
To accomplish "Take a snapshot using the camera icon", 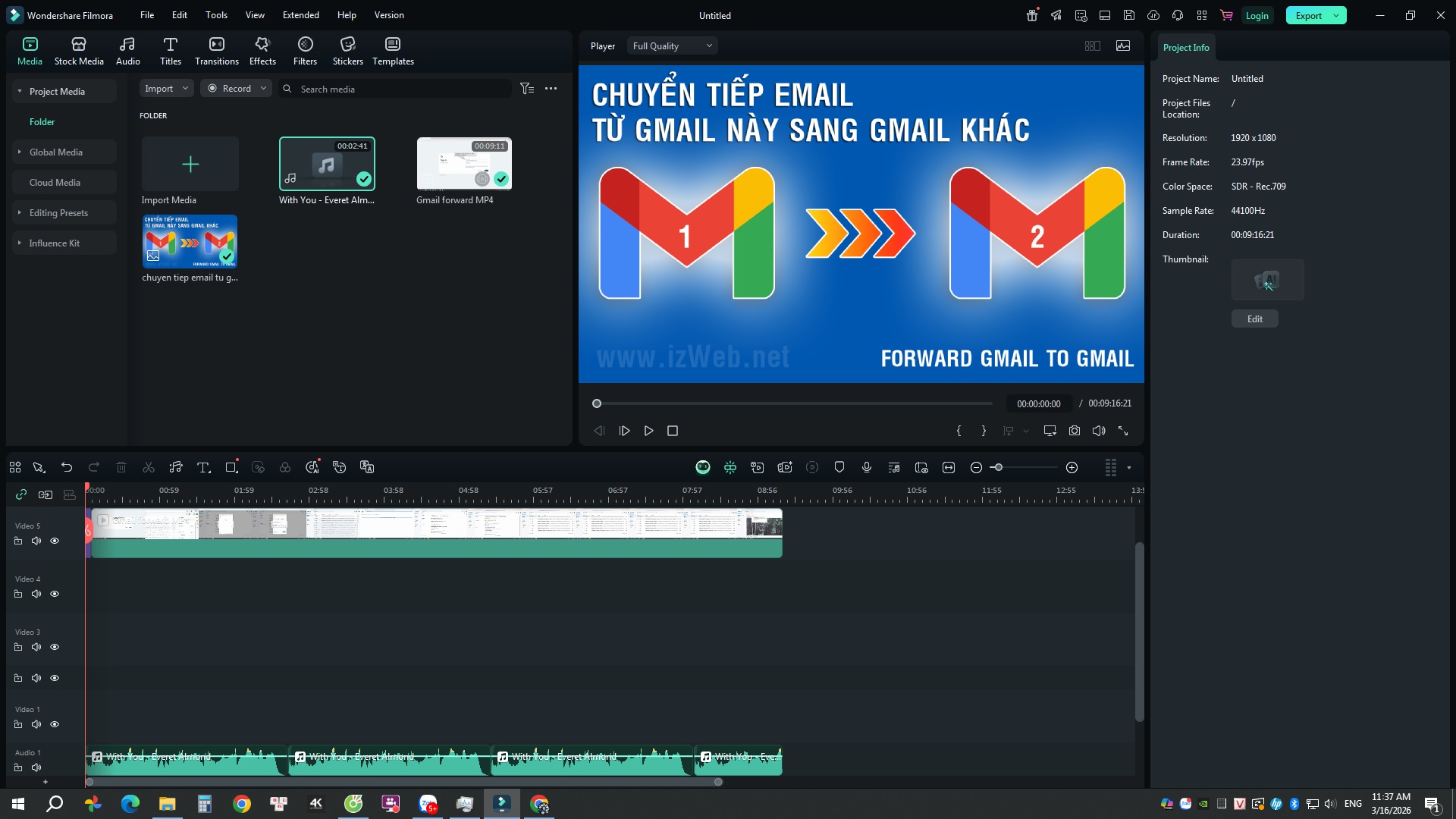I will [x=1074, y=430].
